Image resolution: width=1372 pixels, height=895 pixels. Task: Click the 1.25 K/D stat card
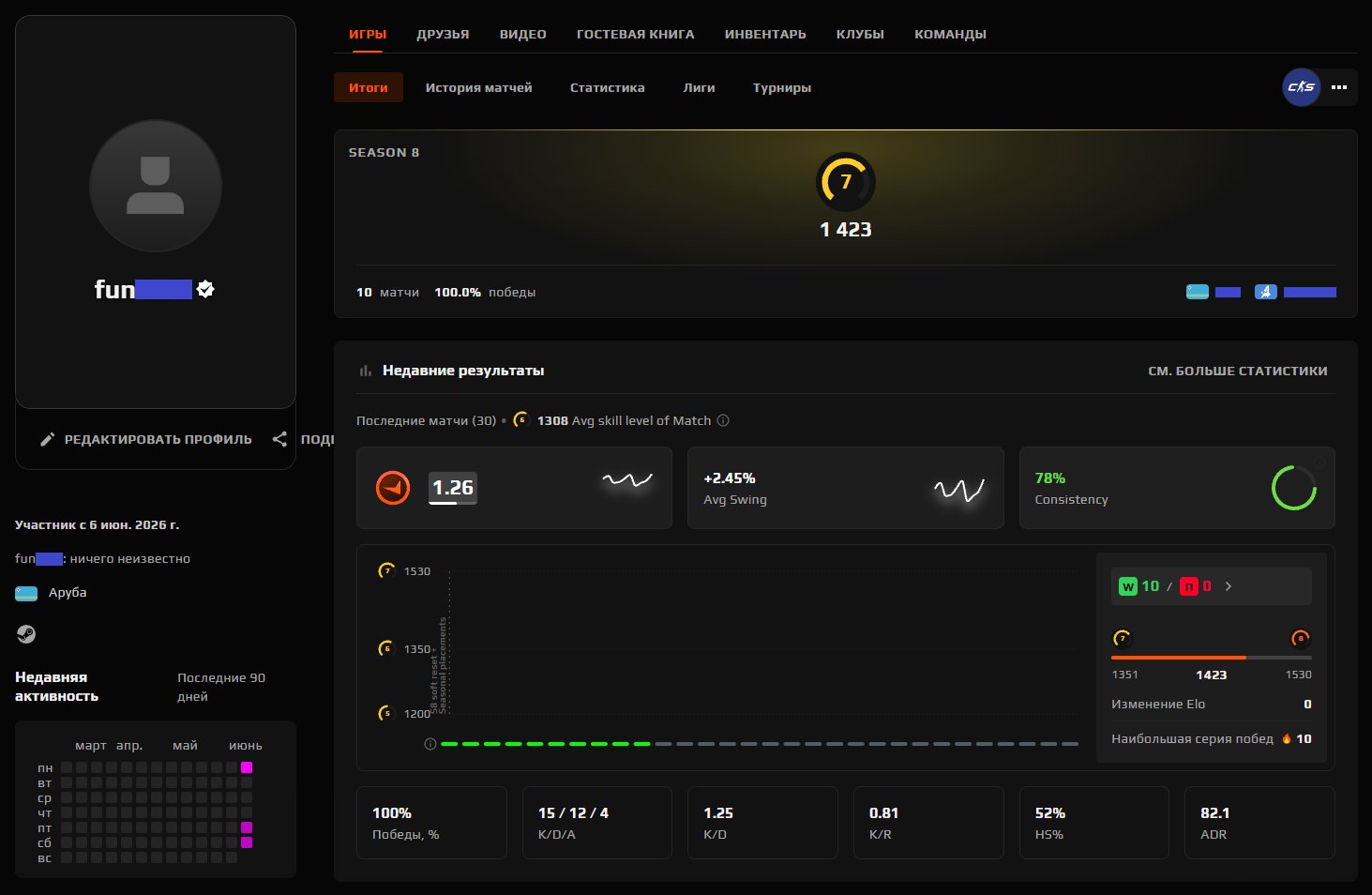[762, 823]
